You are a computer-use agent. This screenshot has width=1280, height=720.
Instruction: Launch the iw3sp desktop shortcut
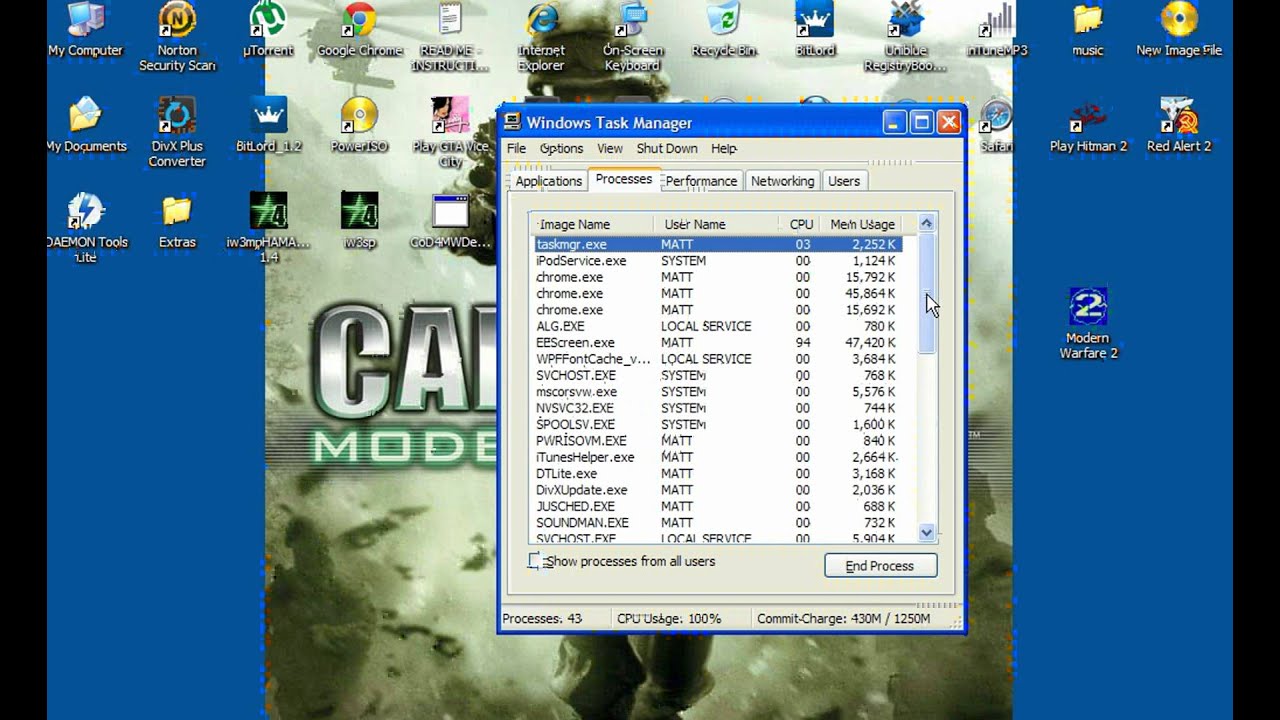(x=359, y=222)
